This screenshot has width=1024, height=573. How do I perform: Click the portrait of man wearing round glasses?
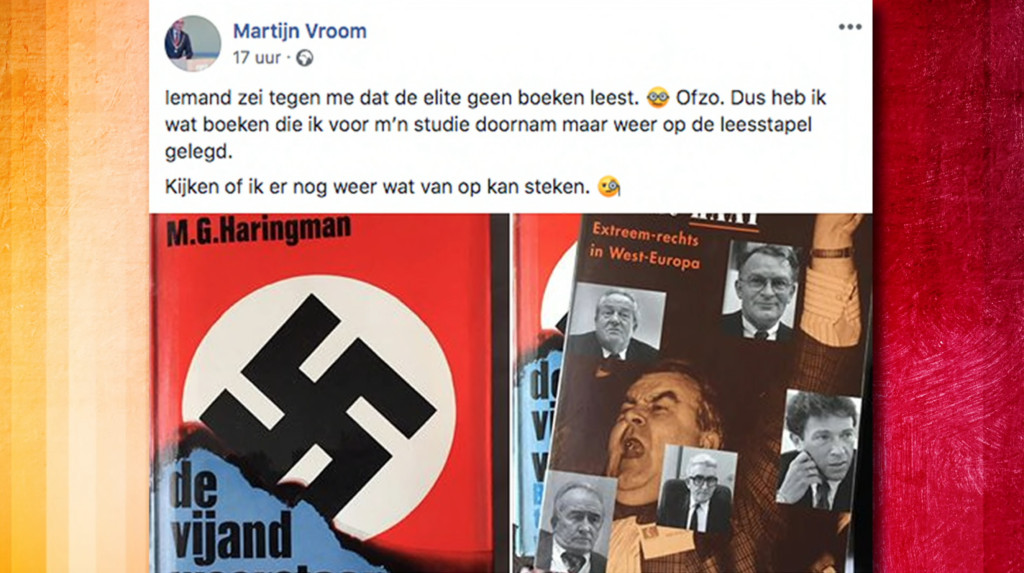click(x=762, y=290)
